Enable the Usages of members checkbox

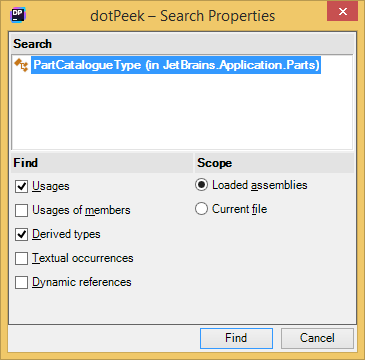(21, 211)
